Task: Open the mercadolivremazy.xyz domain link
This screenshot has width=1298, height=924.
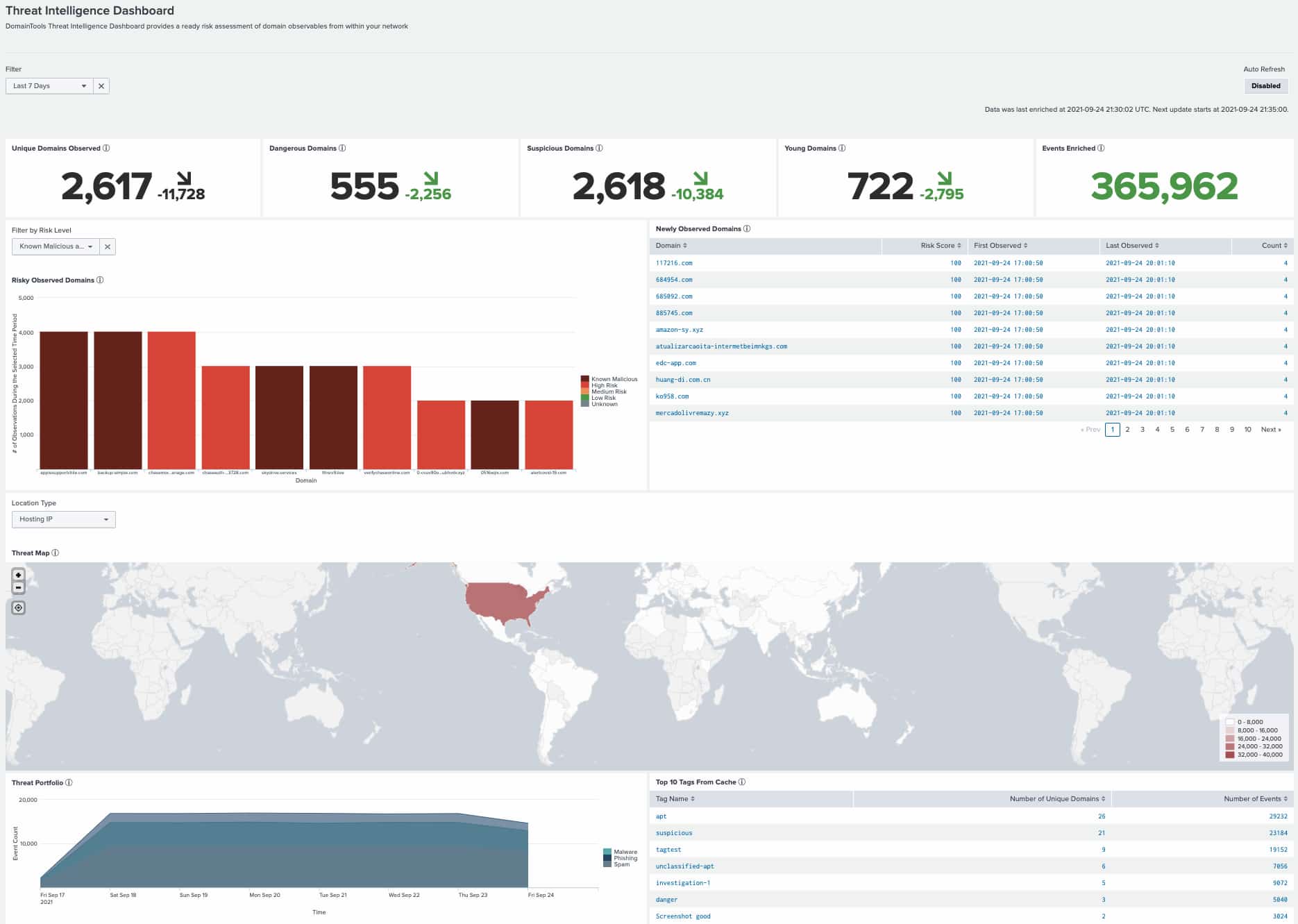Action: [x=692, y=413]
